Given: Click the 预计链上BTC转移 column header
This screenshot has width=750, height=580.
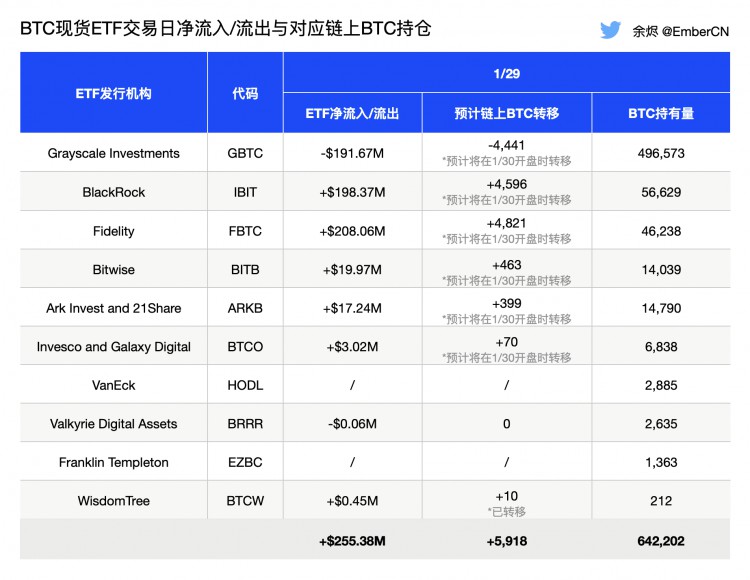Looking at the screenshot, I should (x=507, y=113).
